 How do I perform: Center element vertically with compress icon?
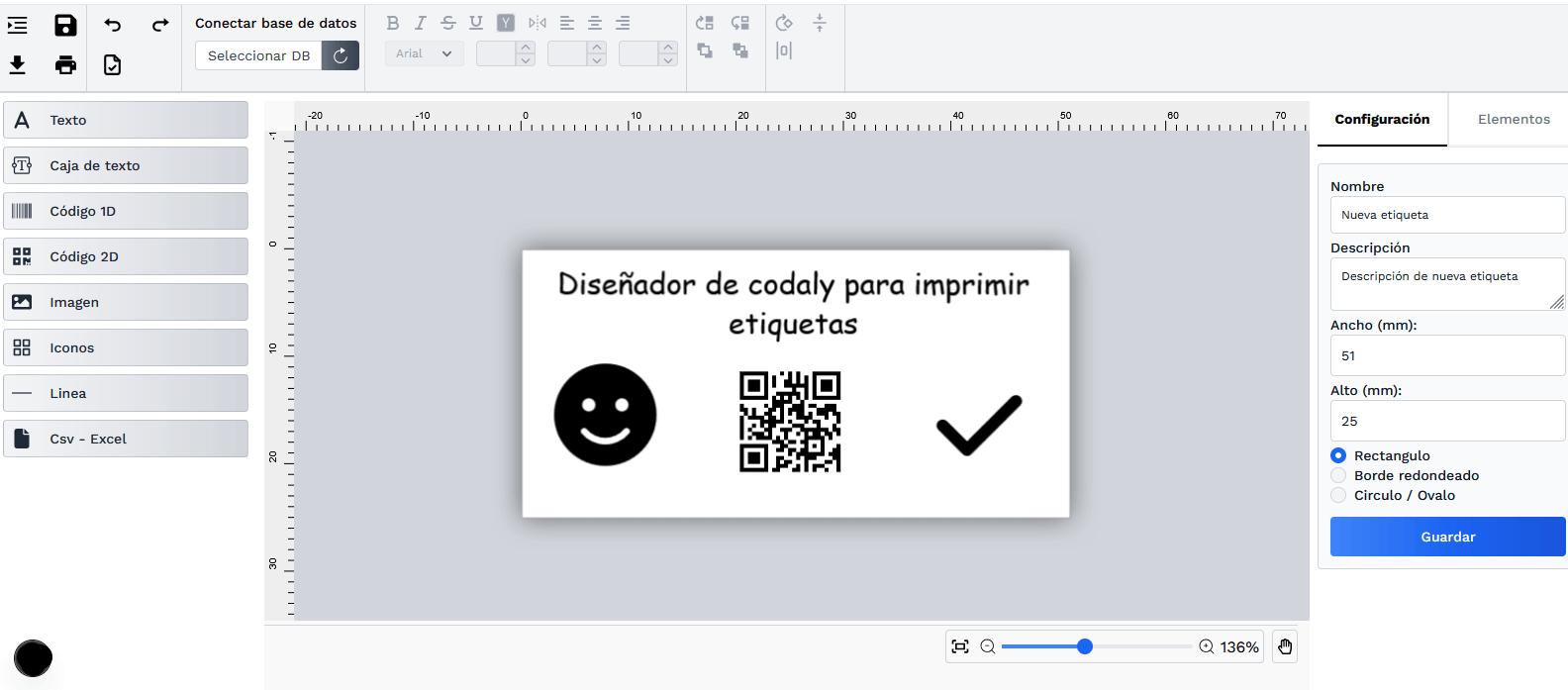[820, 23]
